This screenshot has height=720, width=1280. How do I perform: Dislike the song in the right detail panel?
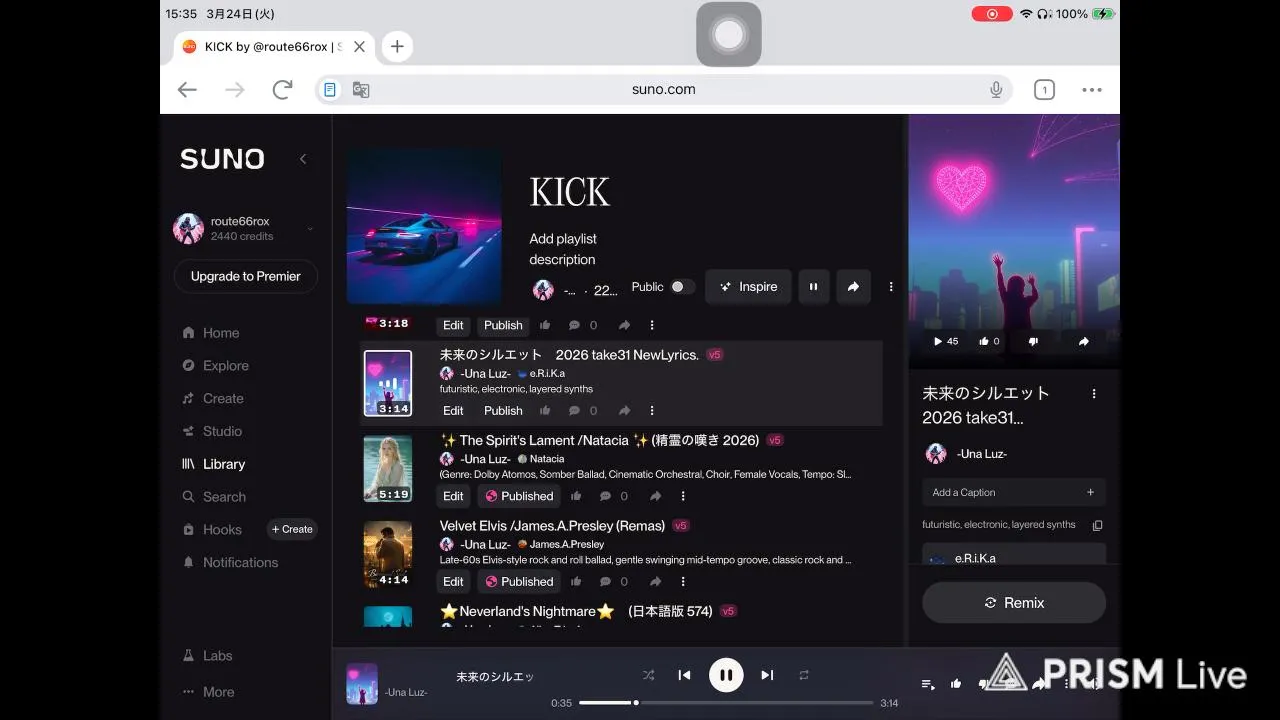[1033, 341]
